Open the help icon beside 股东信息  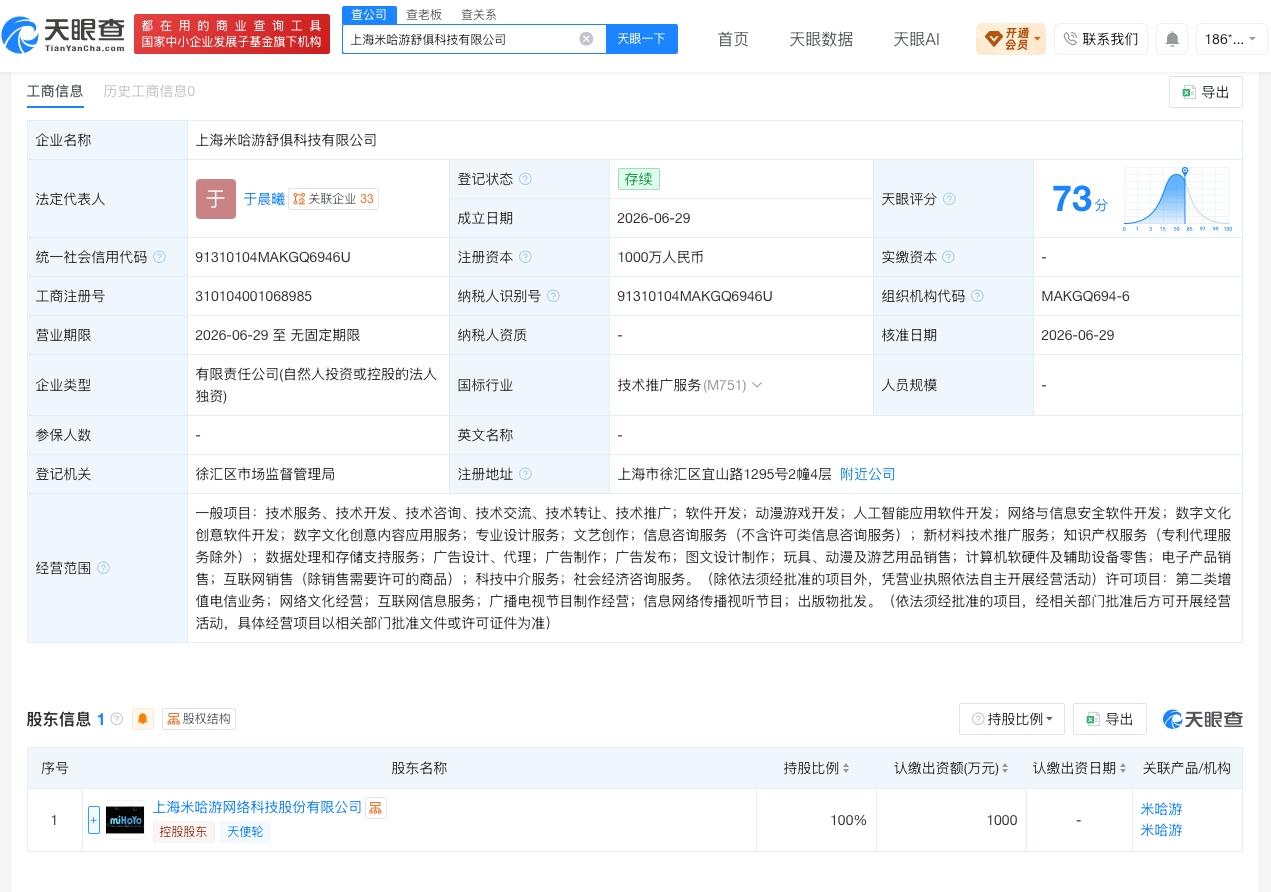click(117, 719)
